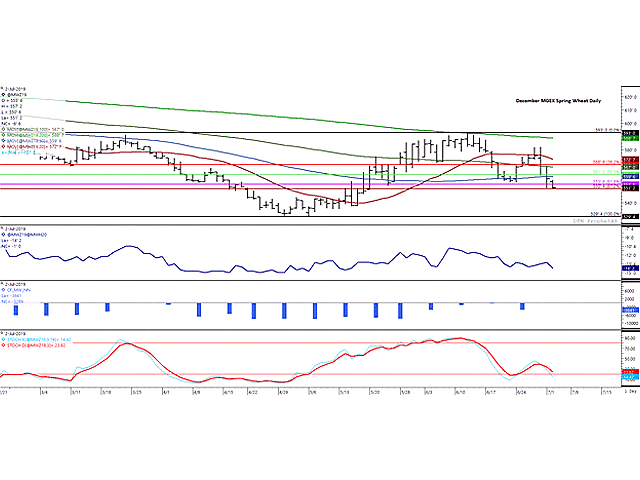Click the 6/10 date label on the time axis
Viewport: 640px width, 480px height.
pyautogui.click(x=460, y=391)
